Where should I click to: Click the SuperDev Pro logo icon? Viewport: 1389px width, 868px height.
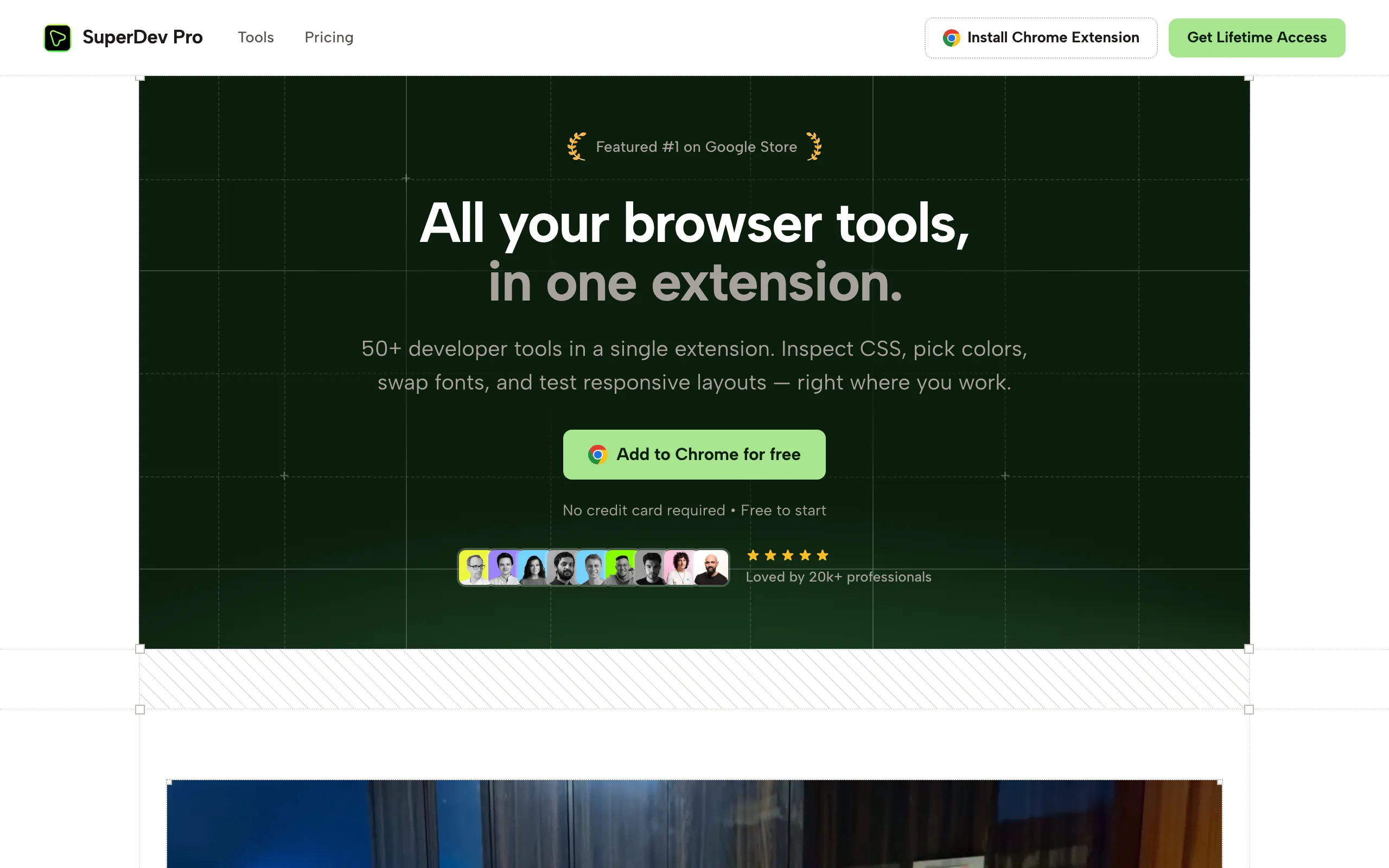click(58, 38)
